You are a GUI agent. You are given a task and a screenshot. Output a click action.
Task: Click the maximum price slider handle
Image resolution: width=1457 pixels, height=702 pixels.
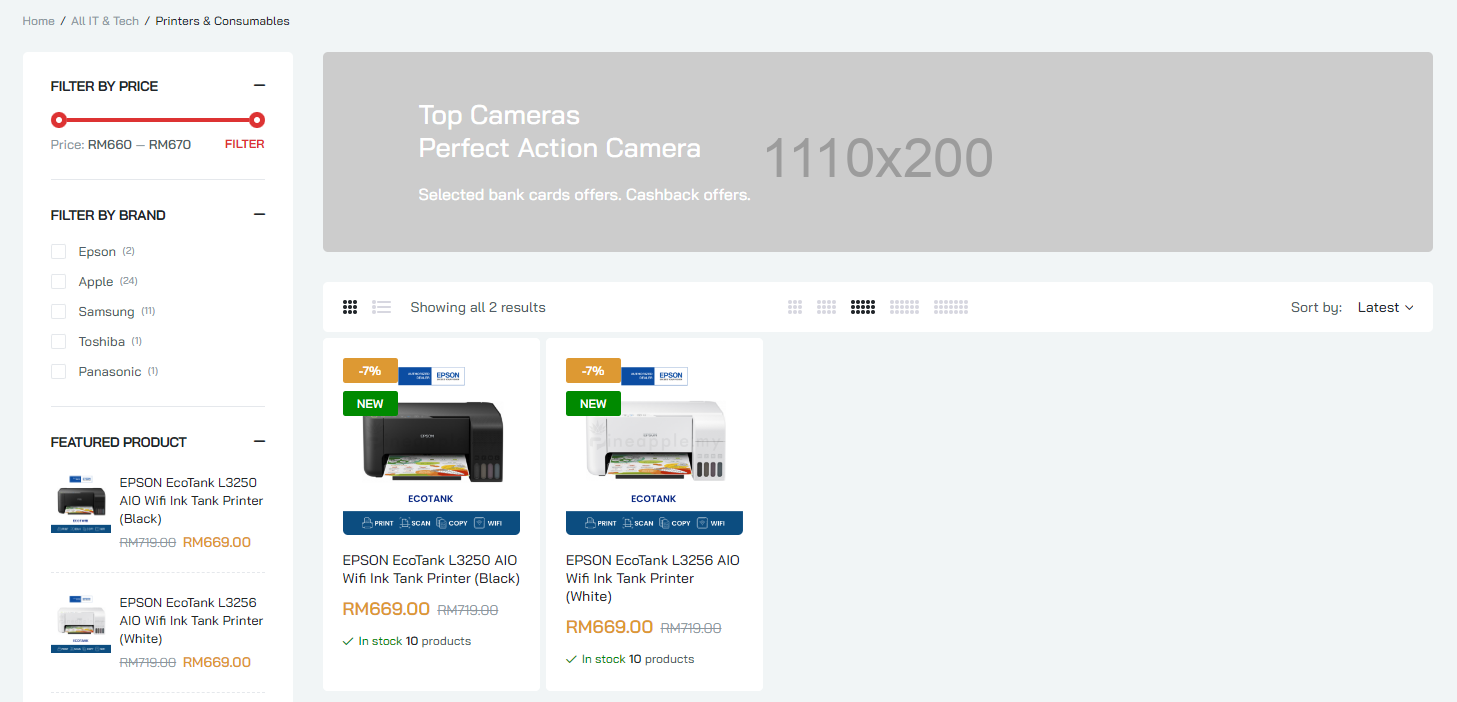coord(257,120)
